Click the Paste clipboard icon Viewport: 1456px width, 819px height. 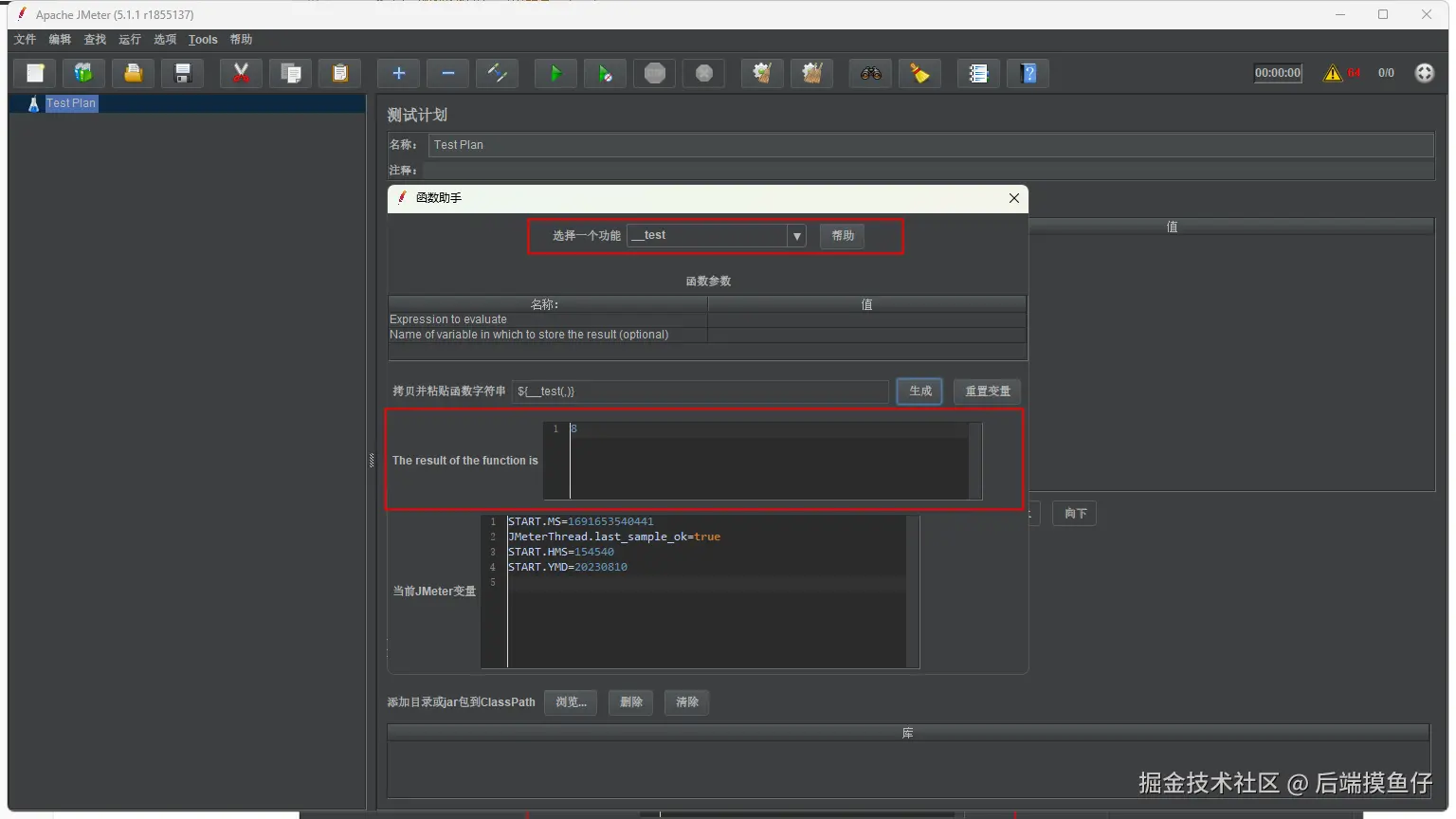pos(340,73)
